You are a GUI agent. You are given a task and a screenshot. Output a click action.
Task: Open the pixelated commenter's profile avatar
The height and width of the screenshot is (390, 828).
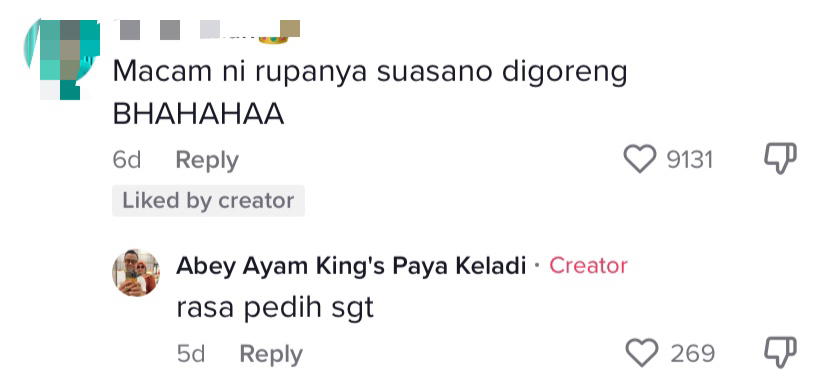click(x=62, y=59)
